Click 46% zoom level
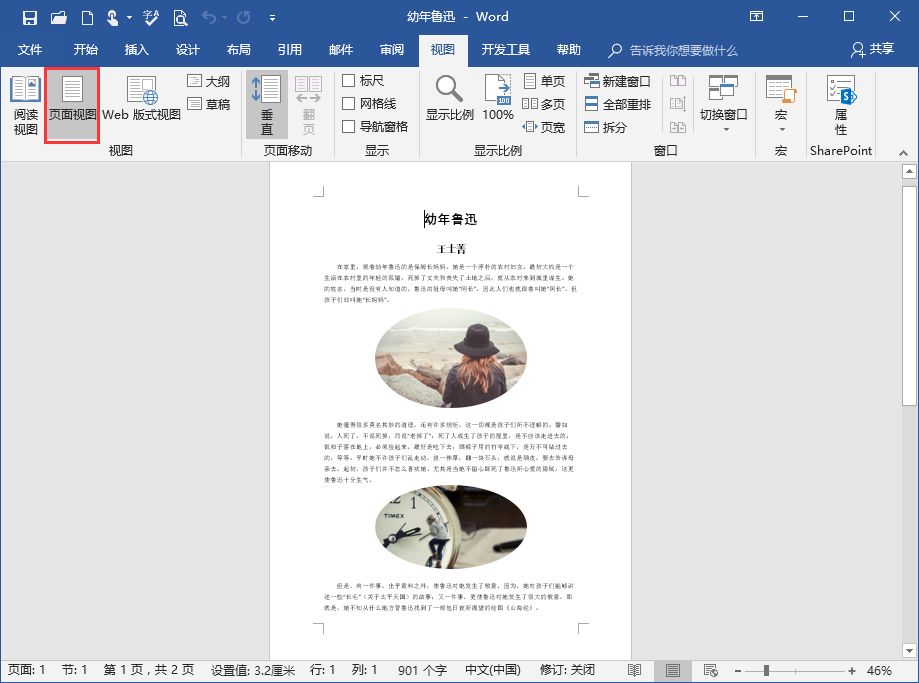 pos(879,670)
